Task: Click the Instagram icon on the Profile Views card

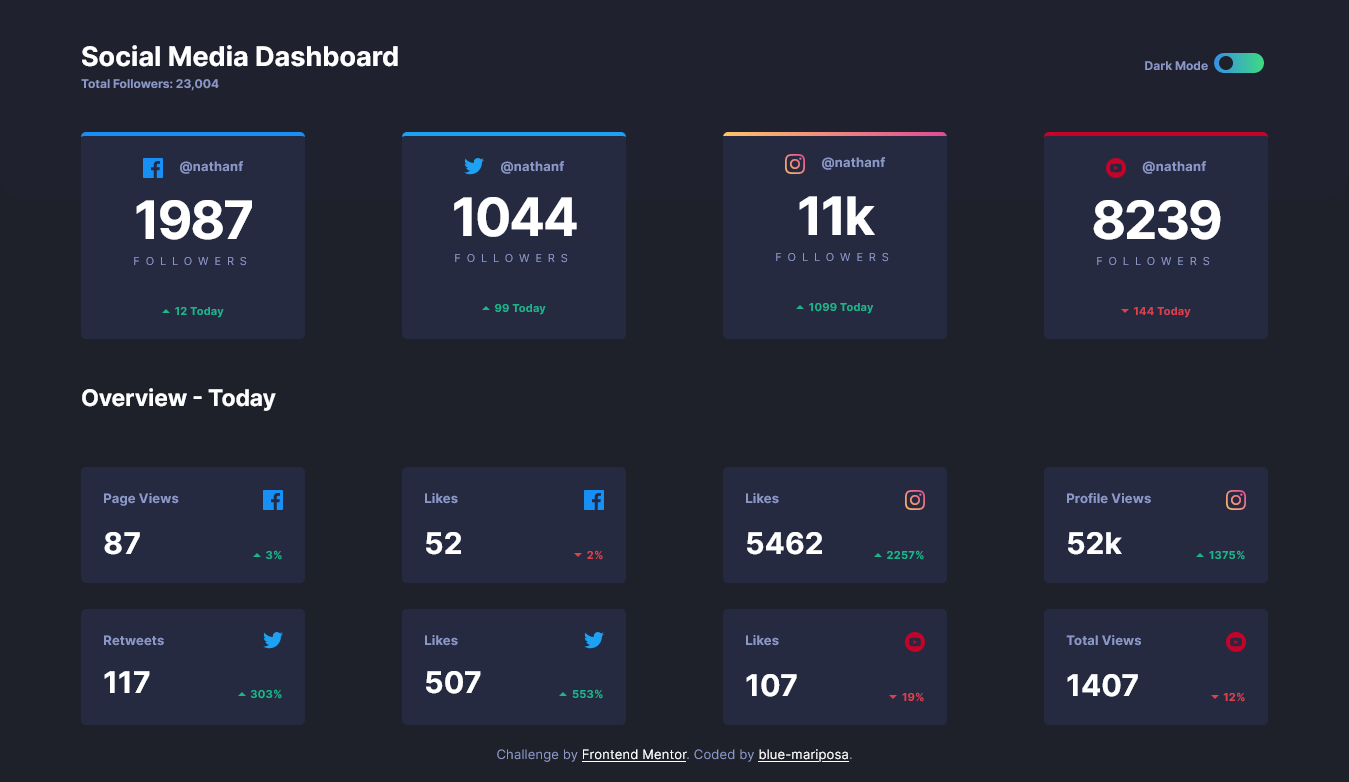Action: point(1236,500)
